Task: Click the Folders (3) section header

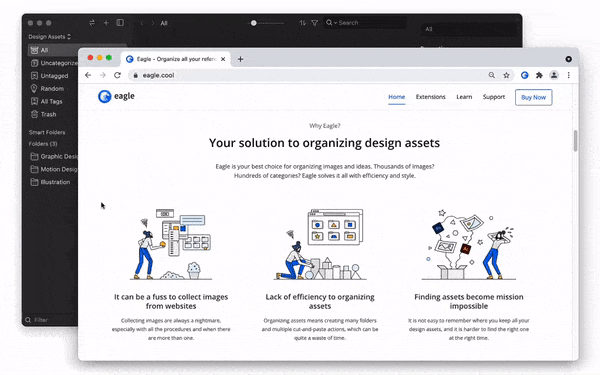Action: point(43,144)
